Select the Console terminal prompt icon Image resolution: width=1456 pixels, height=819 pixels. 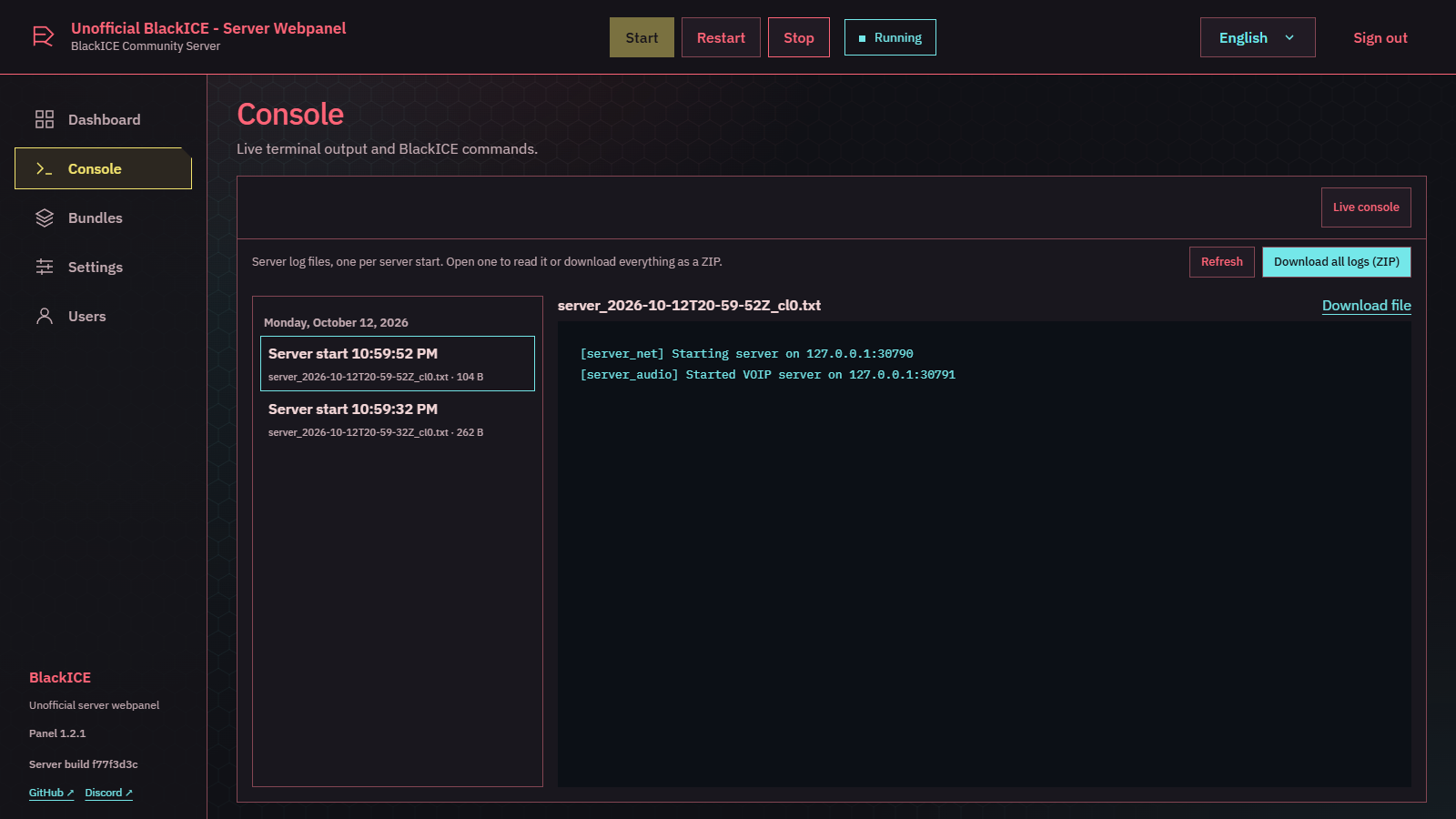pos(45,168)
